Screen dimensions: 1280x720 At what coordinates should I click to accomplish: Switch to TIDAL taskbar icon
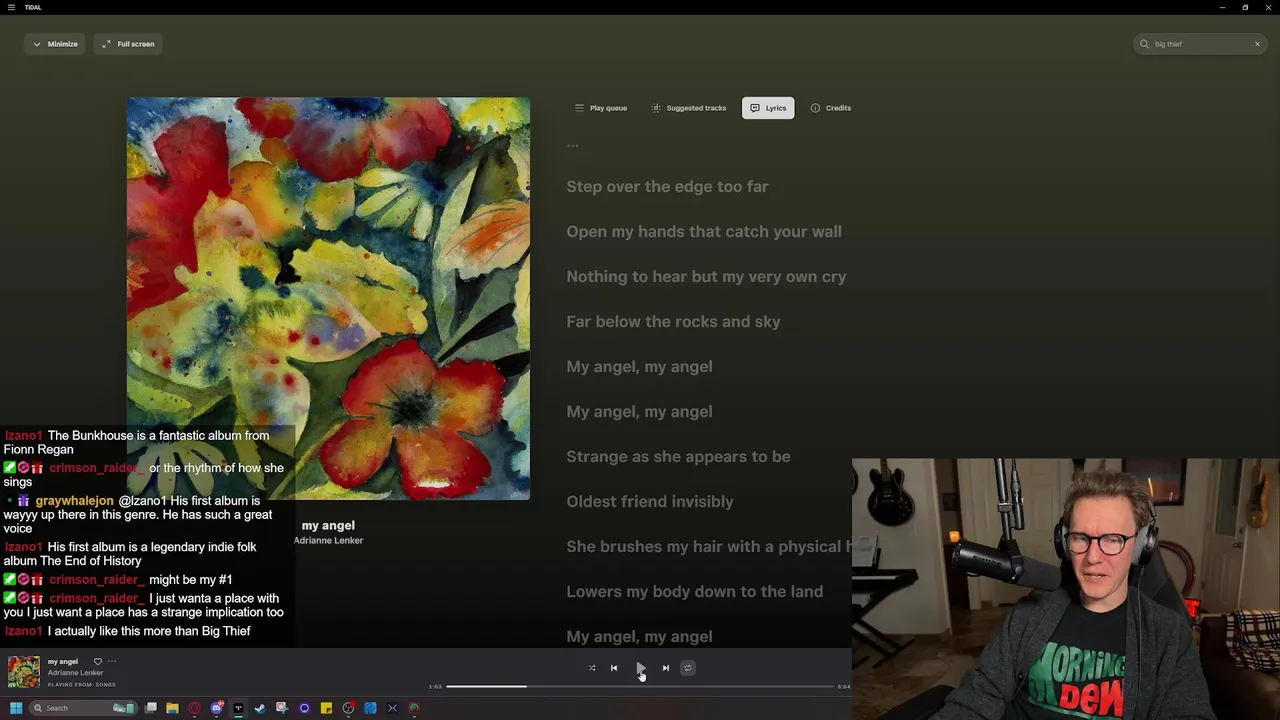tap(238, 708)
